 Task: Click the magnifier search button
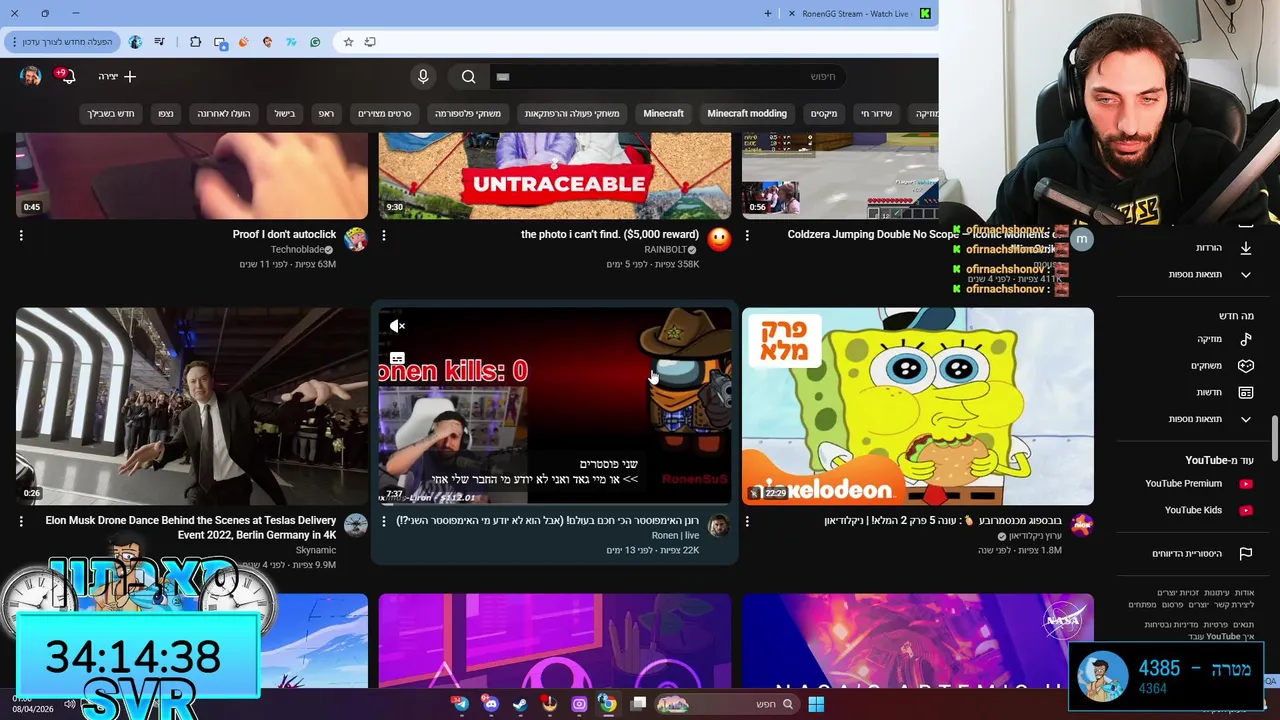tap(468, 76)
